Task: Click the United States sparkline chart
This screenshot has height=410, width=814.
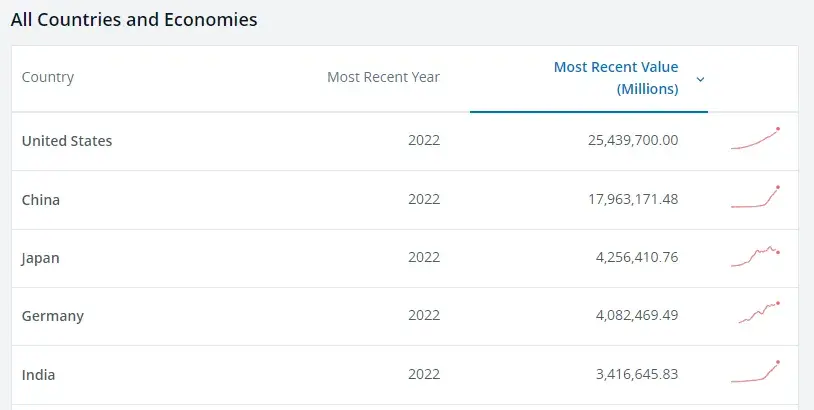Action: (x=755, y=140)
